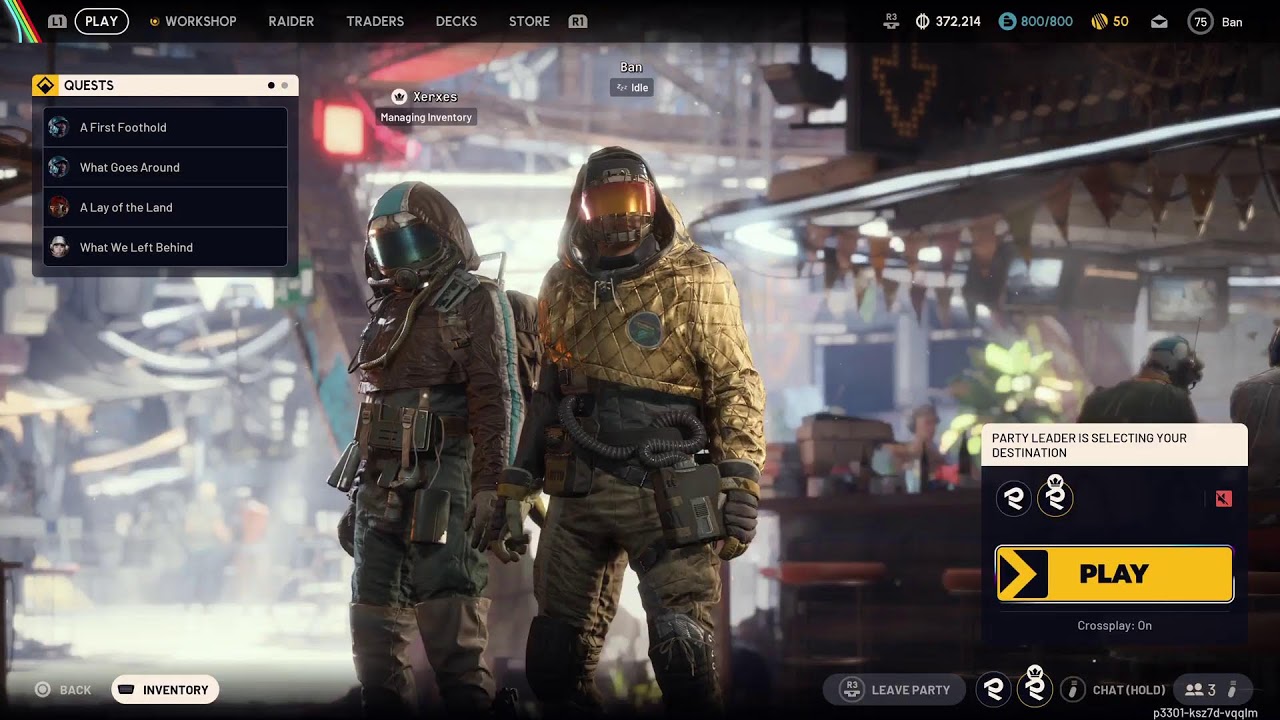Screen dimensions: 1280x720
Task: Click first party avatar in bottom bar
Action: pyautogui.click(x=994, y=689)
